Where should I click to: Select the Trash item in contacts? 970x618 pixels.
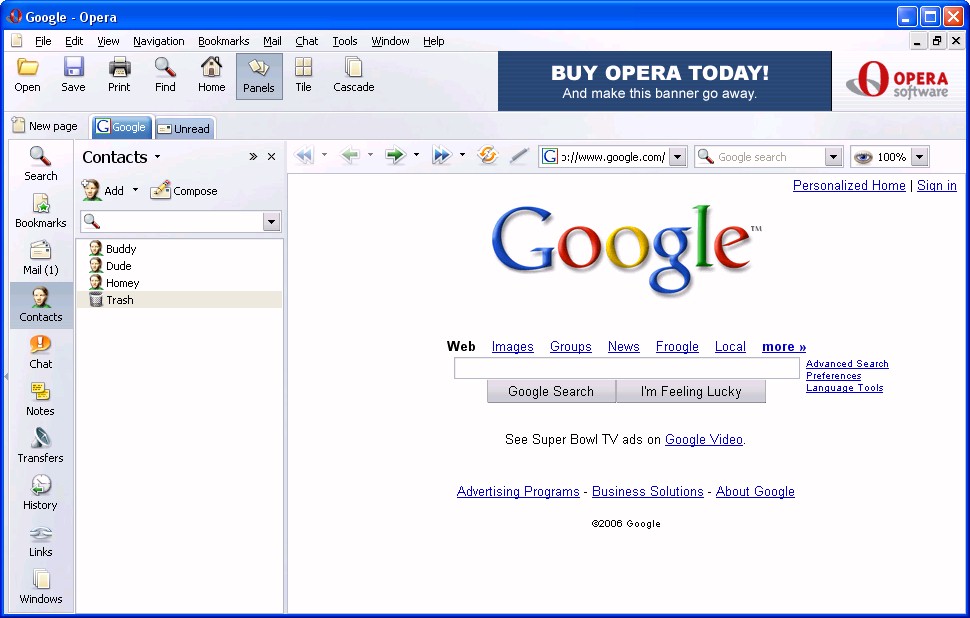179,300
